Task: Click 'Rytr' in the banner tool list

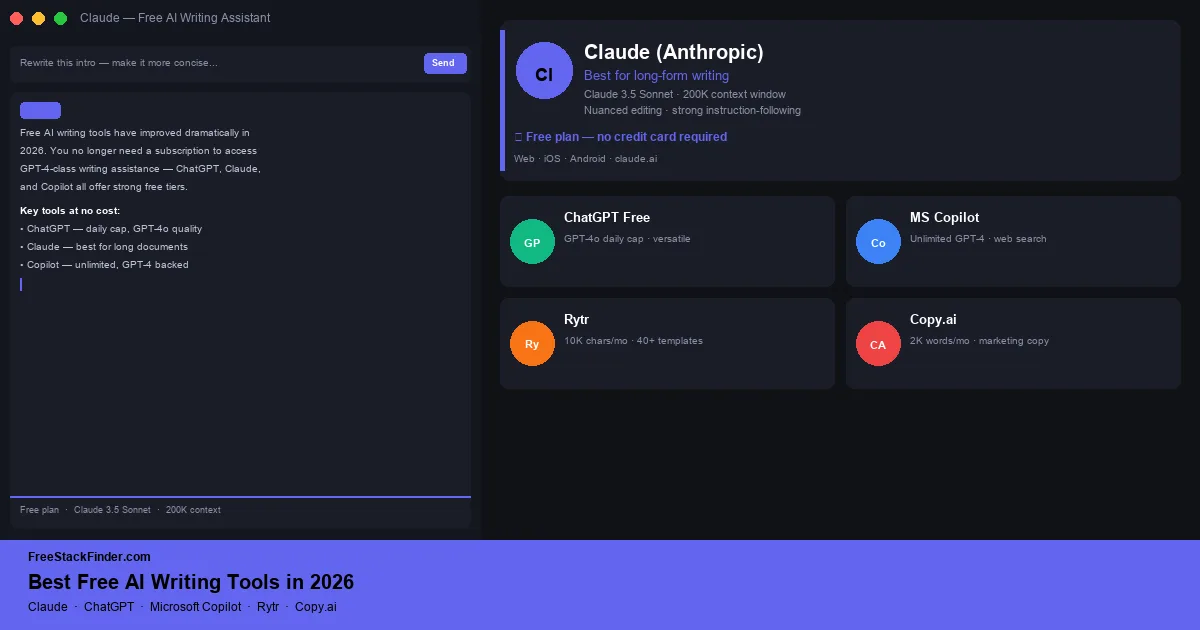Action: (x=268, y=607)
